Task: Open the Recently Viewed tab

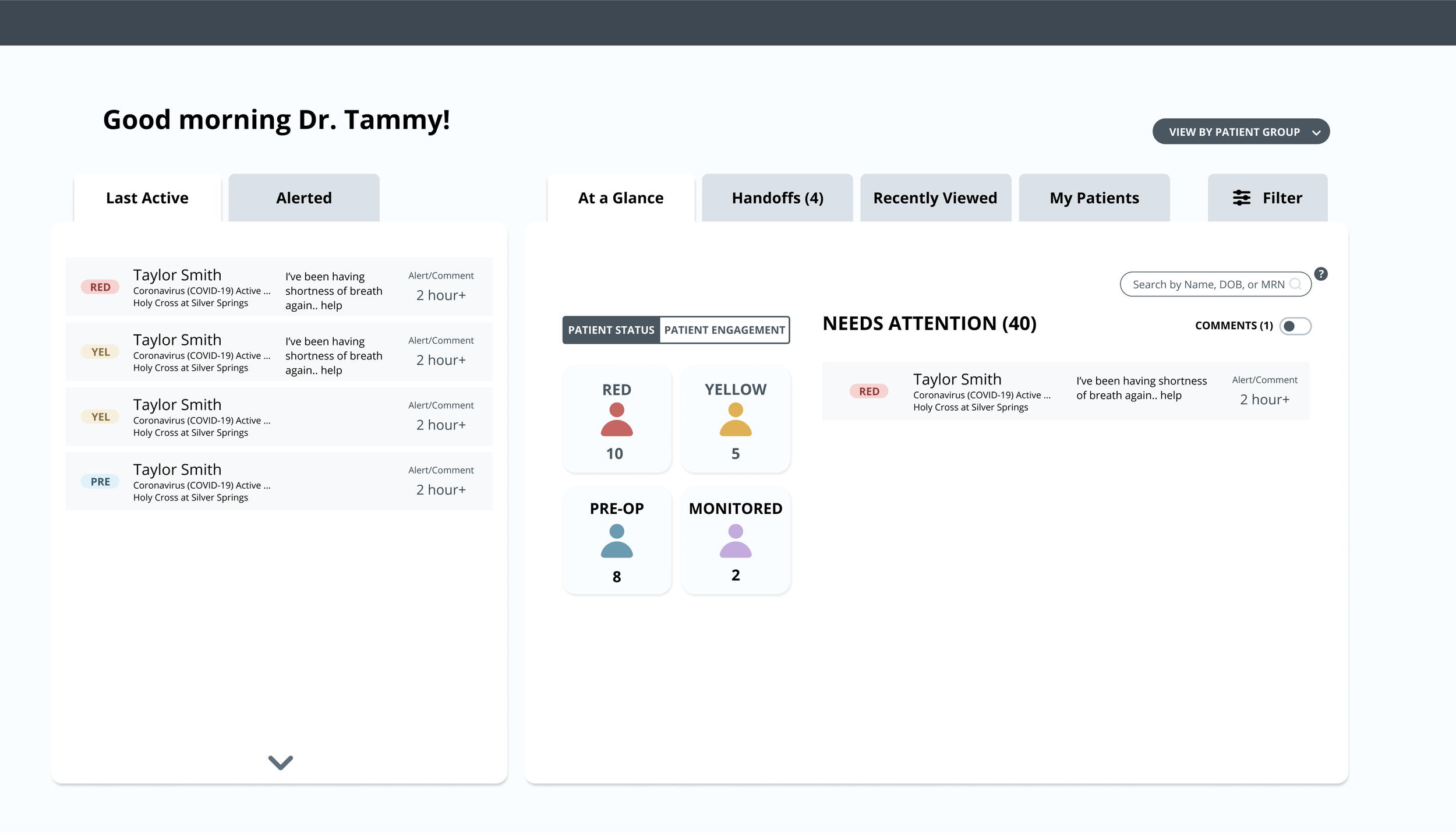Action: pyautogui.click(x=935, y=198)
